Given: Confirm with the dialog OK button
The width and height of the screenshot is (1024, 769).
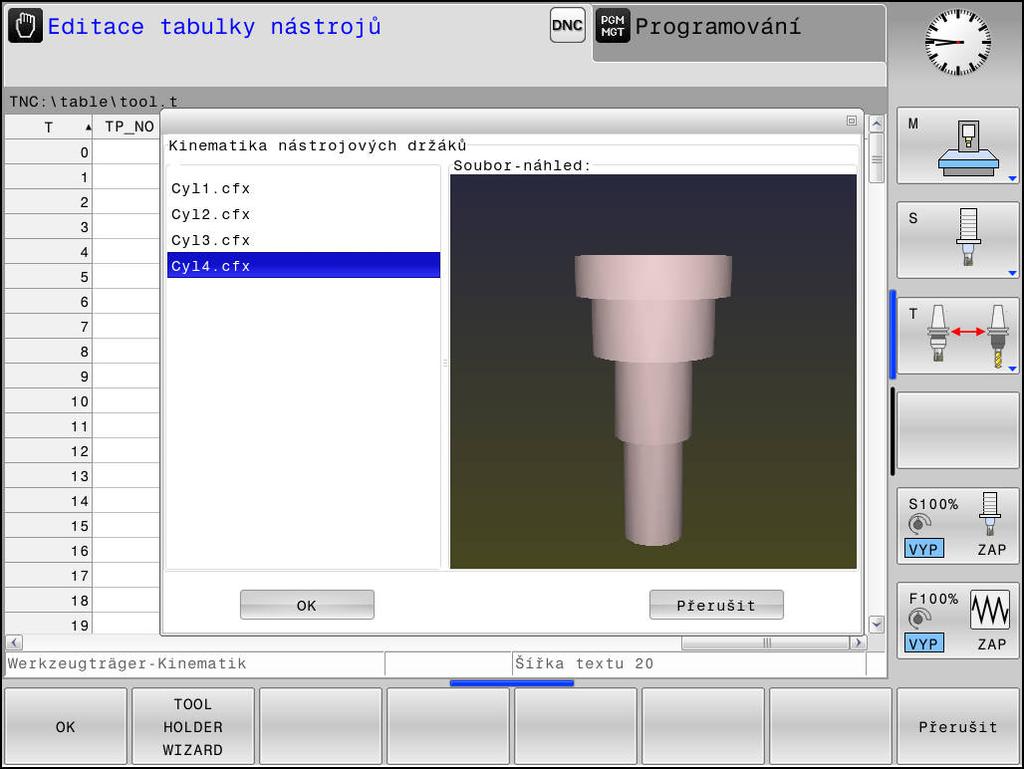Looking at the screenshot, I should tap(307, 605).
